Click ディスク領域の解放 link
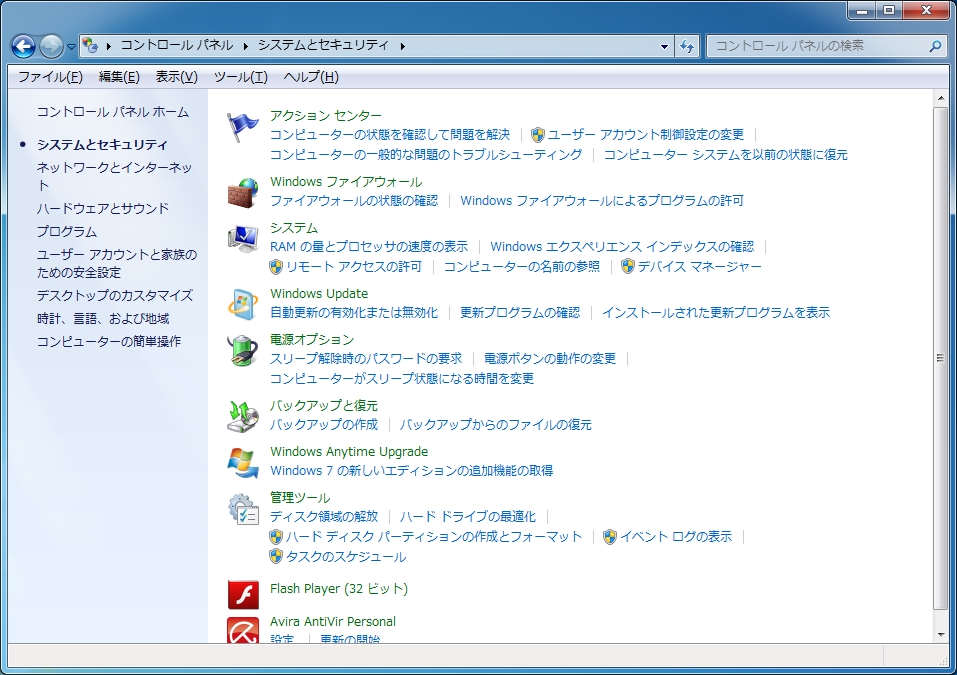 pyautogui.click(x=324, y=516)
